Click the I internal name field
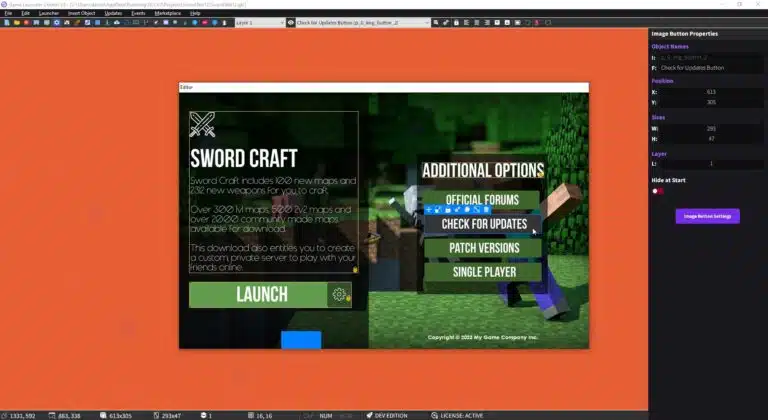Viewport: 768px width, 420px height. point(710,57)
